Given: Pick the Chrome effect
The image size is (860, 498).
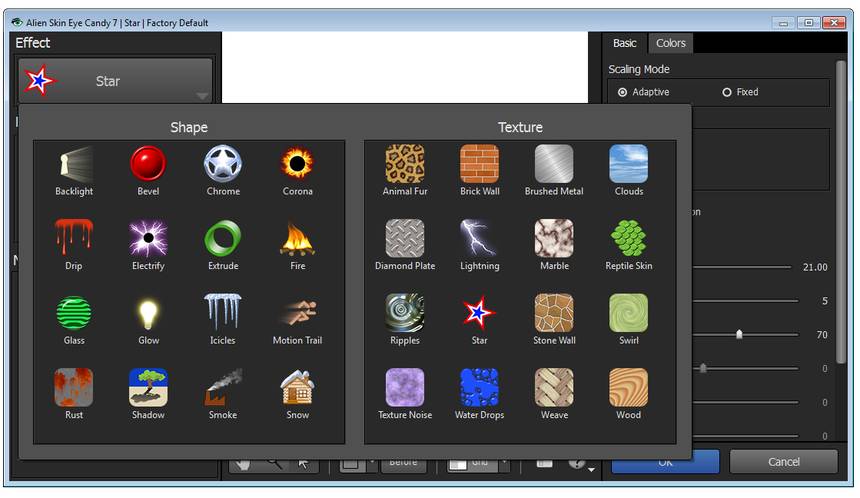Looking at the screenshot, I should click(223, 171).
